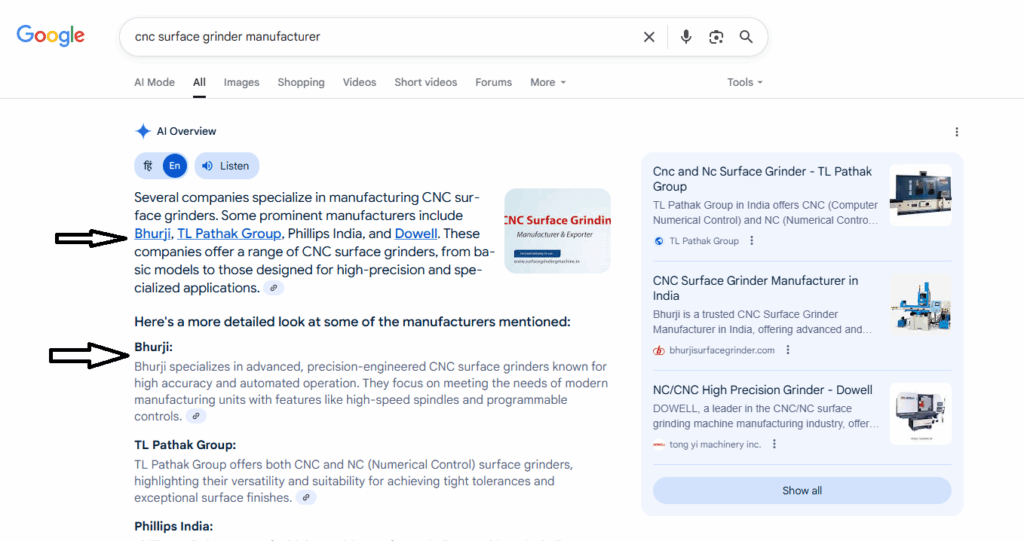Open 'NC/CNC High Precision Grinder - Dowell' result
Viewport: 1024px width, 541px height.
[x=763, y=390]
